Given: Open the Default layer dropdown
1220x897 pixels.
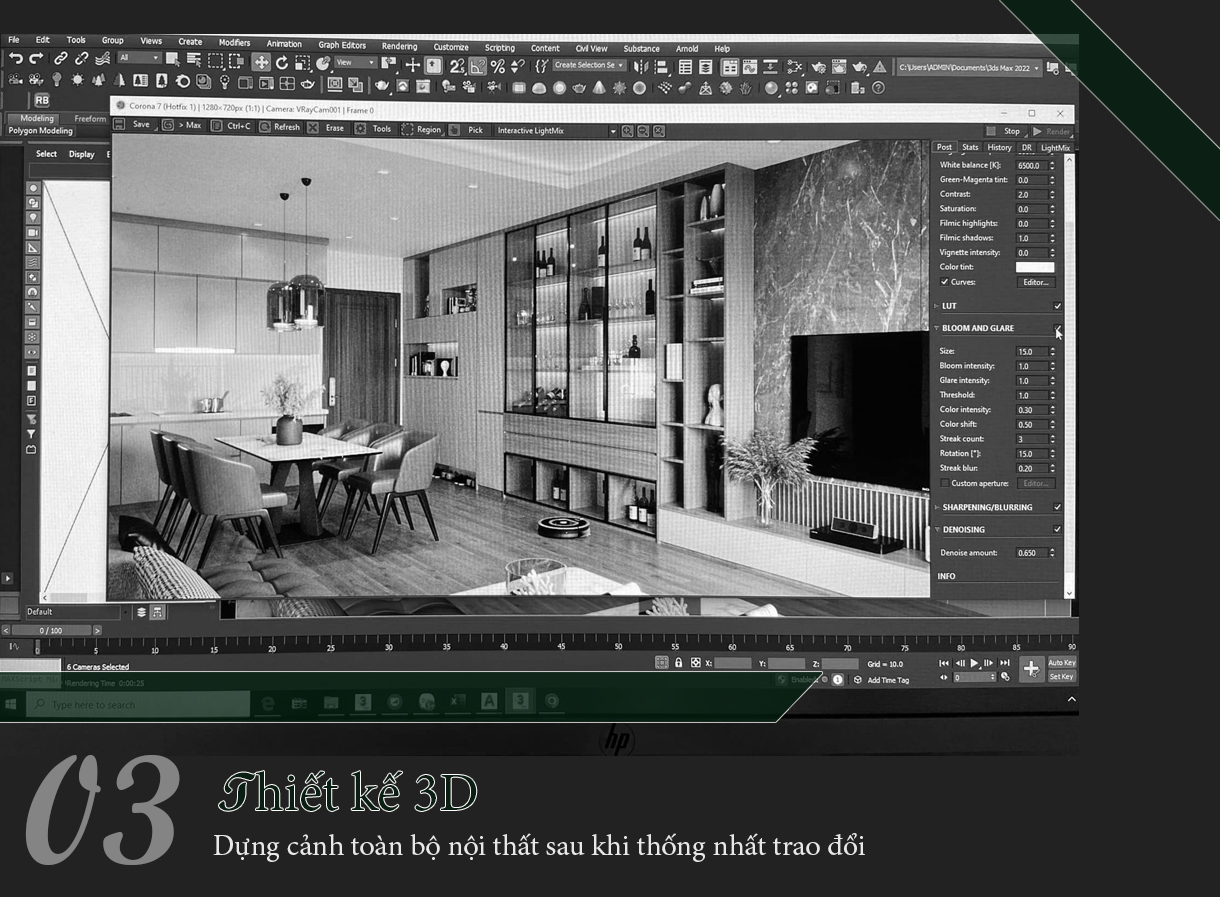Looking at the screenshot, I should pyautogui.click(x=76, y=612).
